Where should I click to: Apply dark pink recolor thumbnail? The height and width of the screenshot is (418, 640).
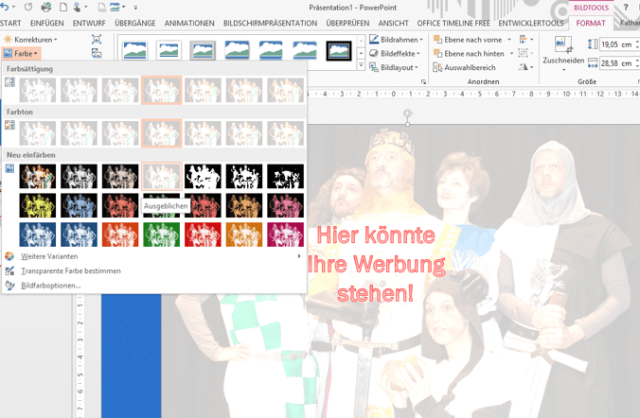285,205
